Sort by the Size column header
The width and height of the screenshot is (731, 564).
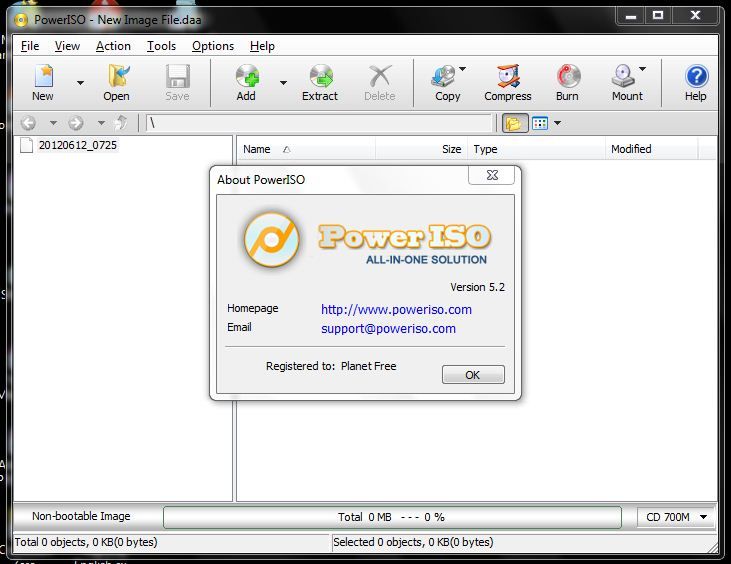click(421, 149)
